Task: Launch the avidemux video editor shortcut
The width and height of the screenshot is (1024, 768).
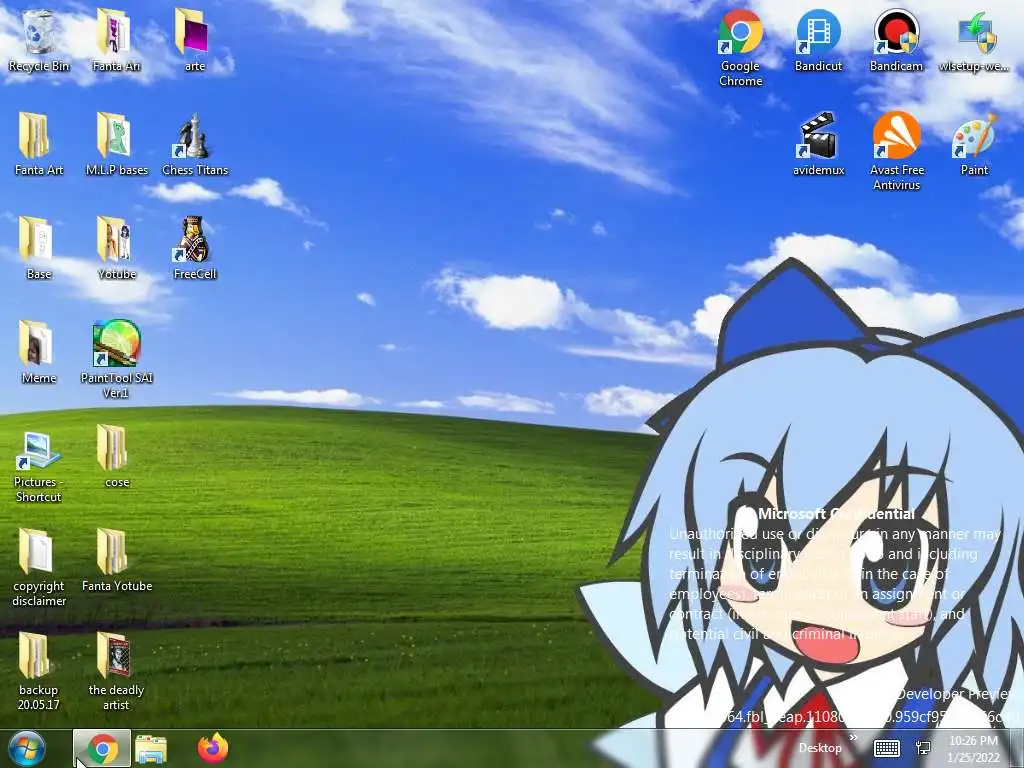Action: pyautogui.click(x=818, y=144)
